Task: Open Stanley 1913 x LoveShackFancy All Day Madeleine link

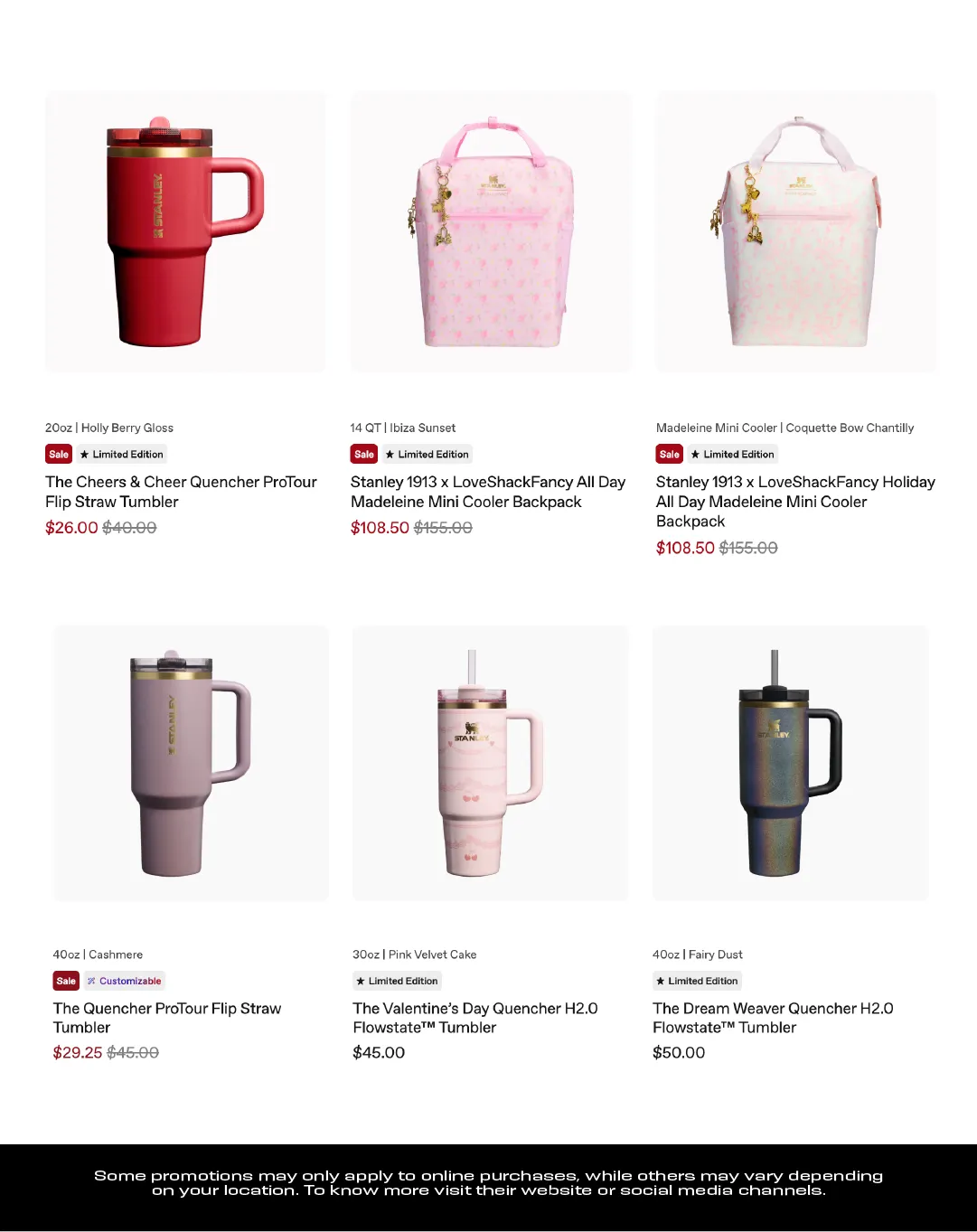Action: tap(488, 492)
